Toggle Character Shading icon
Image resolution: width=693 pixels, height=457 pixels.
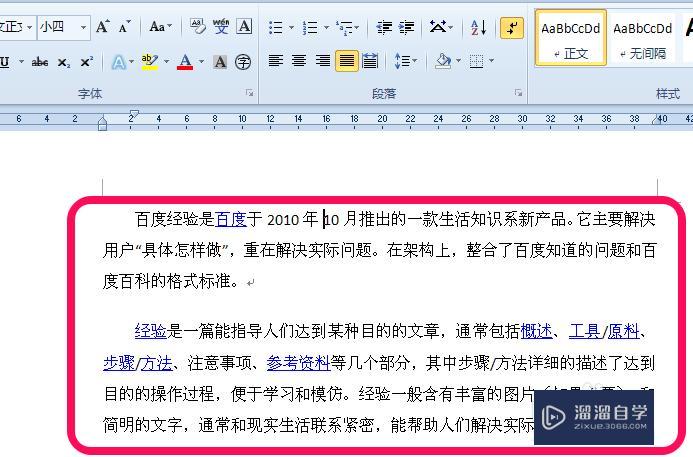220,62
